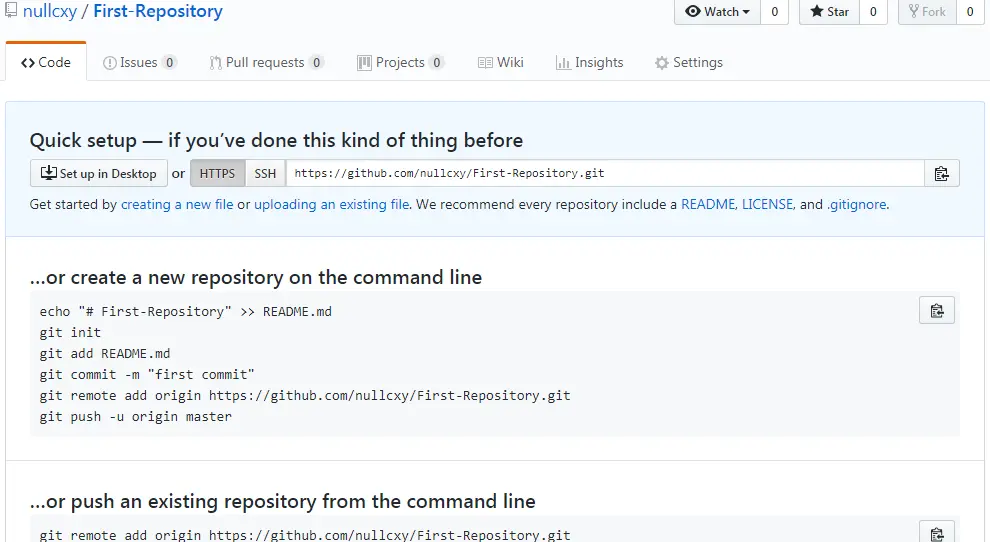
Task: Click the Projects board icon
Action: (x=364, y=63)
